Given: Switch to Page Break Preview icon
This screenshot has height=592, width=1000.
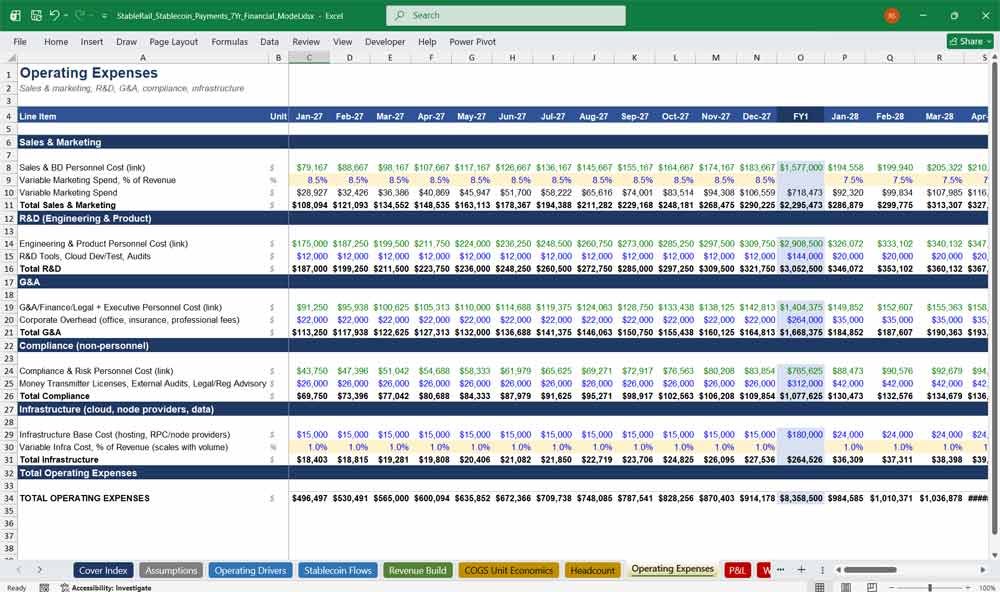Looking at the screenshot, I should point(871,587).
